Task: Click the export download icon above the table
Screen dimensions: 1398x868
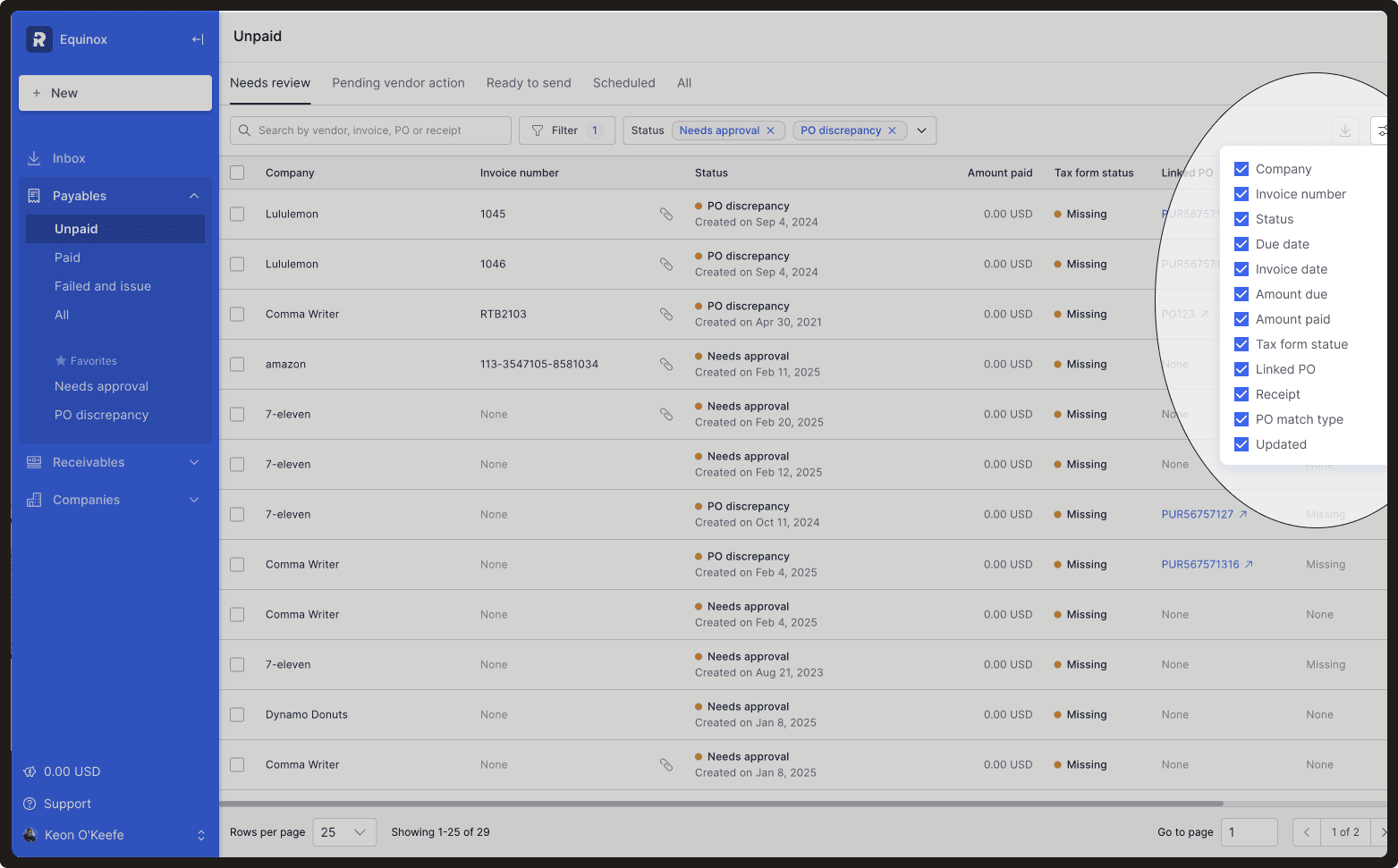Action: [1345, 131]
